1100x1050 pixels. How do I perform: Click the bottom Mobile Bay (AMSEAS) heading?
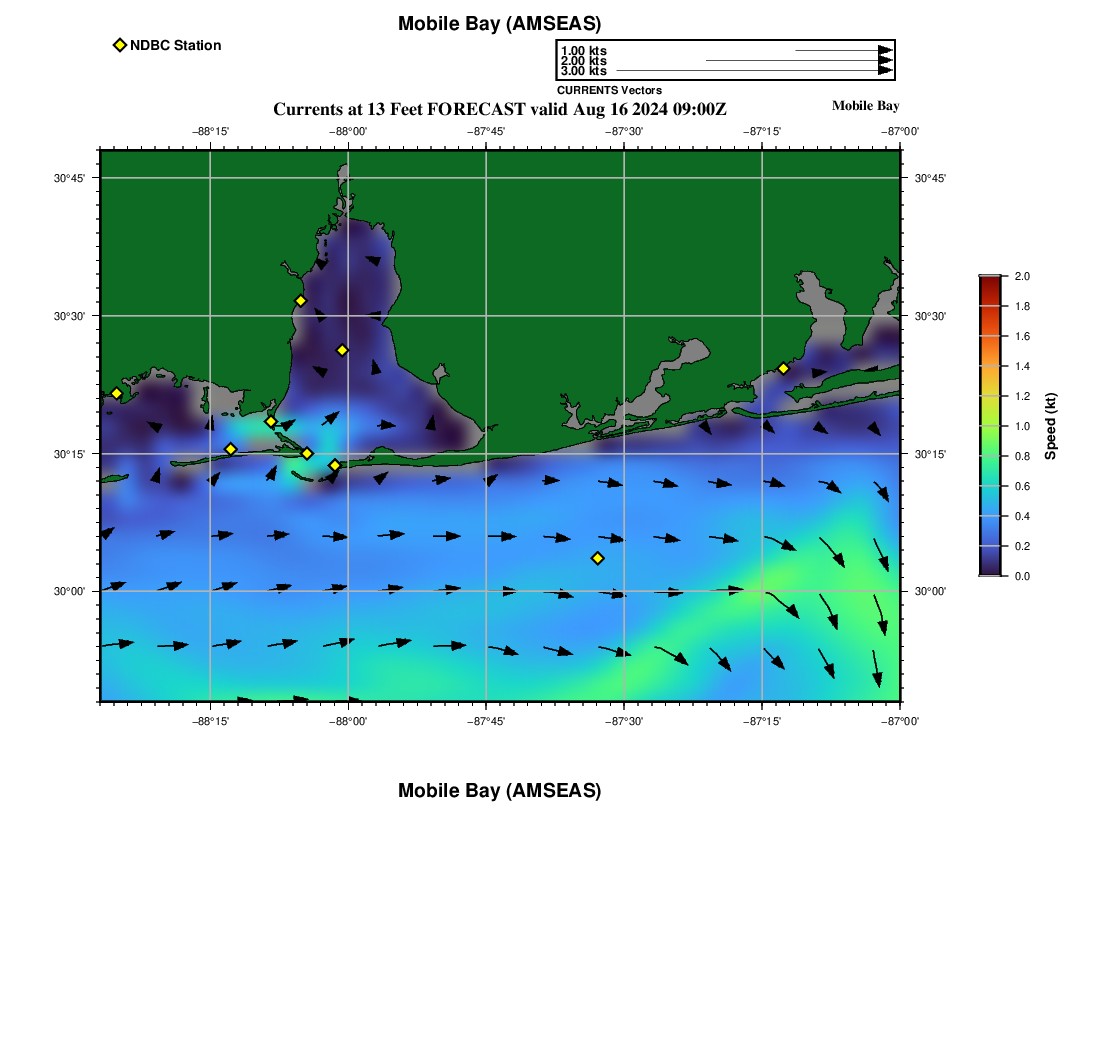(499, 791)
